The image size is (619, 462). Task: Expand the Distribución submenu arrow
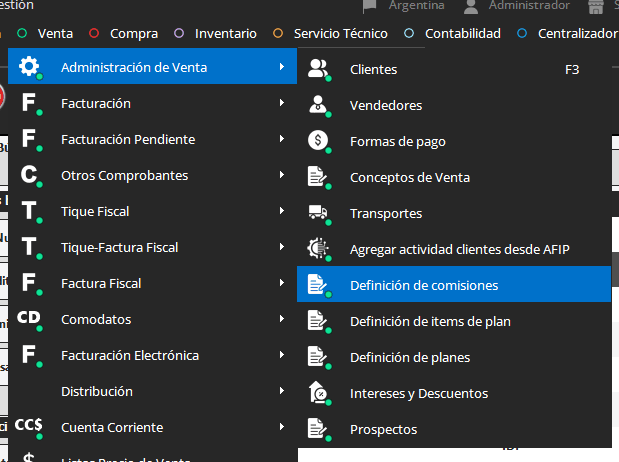tap(283, 391)
